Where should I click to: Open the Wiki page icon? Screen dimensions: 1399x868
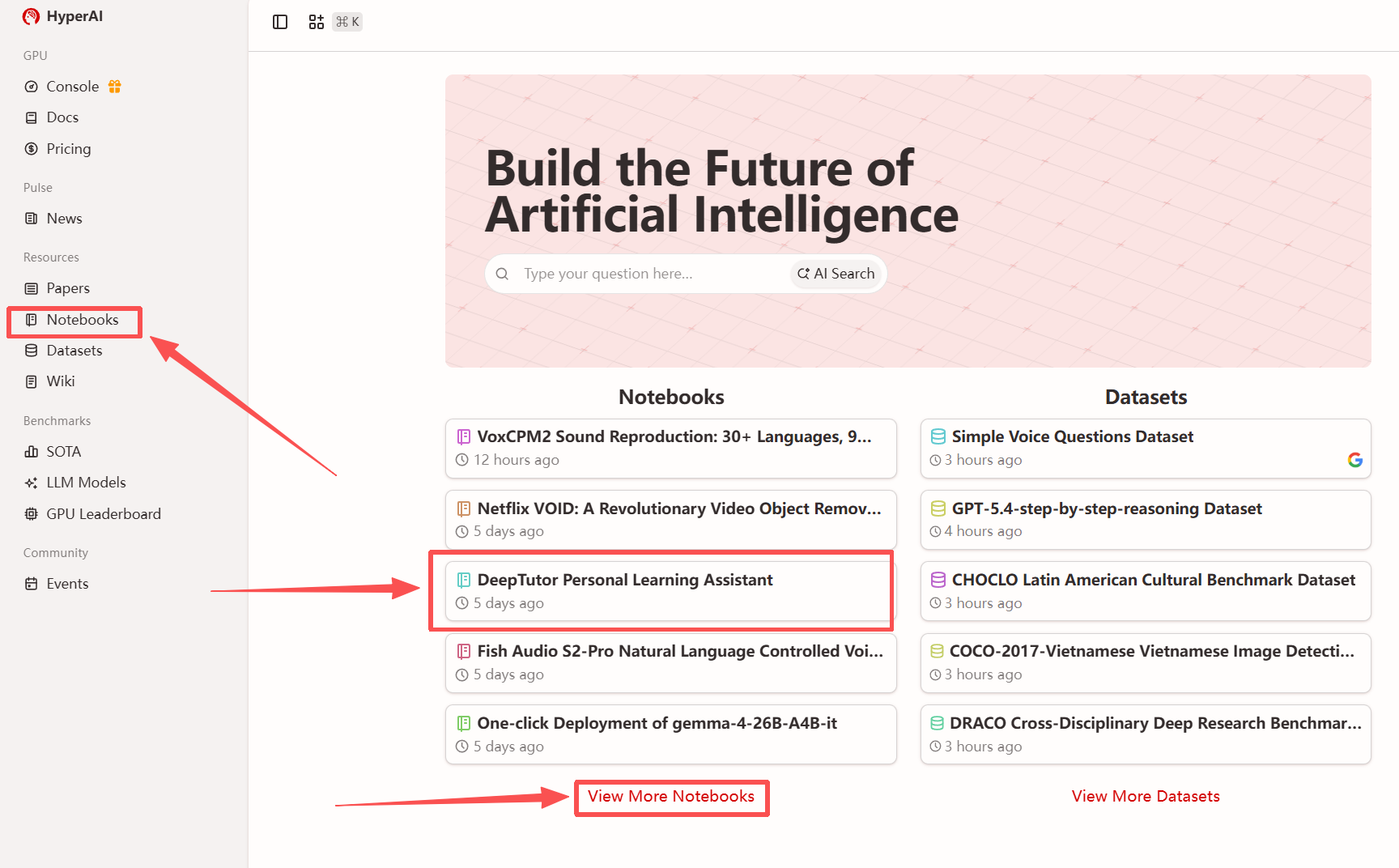32,381
